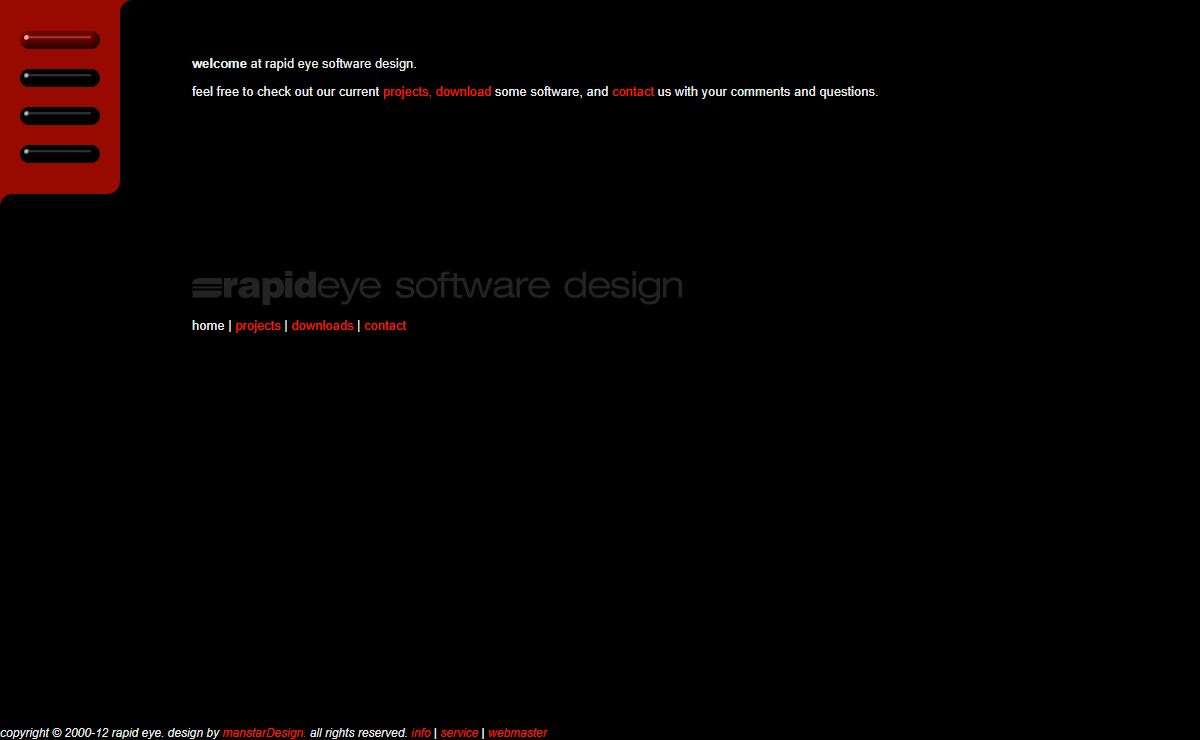Click the third pill button in red sidebar
This screenshot has height=740, width=1200.
point(60,116)
